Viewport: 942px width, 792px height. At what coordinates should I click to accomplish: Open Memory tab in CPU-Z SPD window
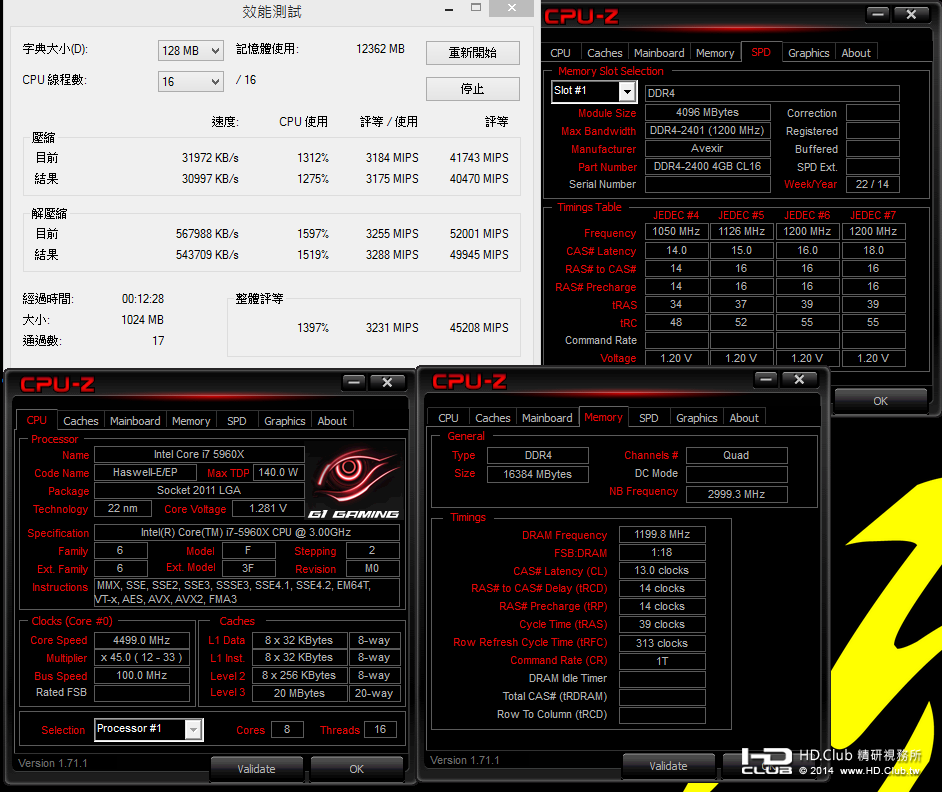[x=715, y=53]
